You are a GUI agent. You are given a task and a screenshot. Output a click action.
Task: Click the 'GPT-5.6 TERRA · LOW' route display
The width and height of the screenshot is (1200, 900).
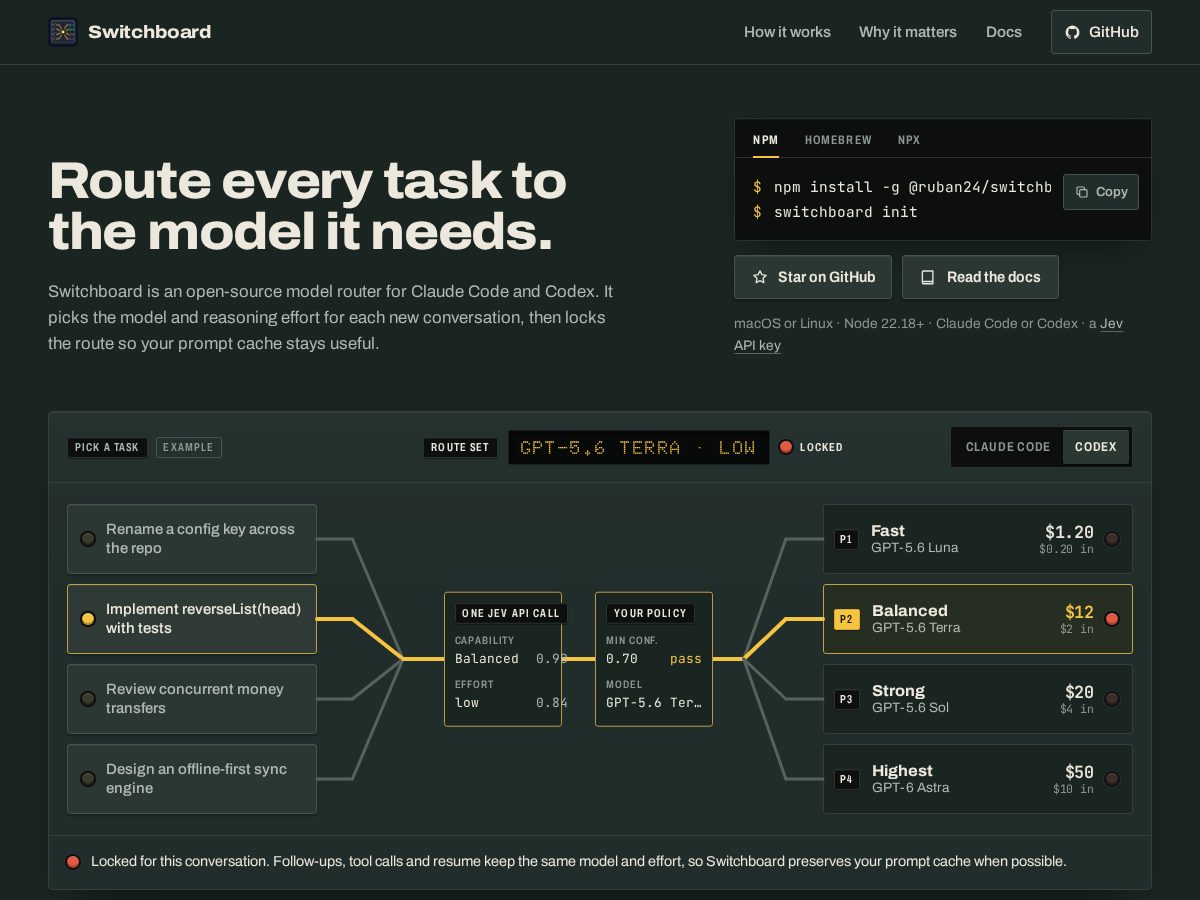[638, 447]
